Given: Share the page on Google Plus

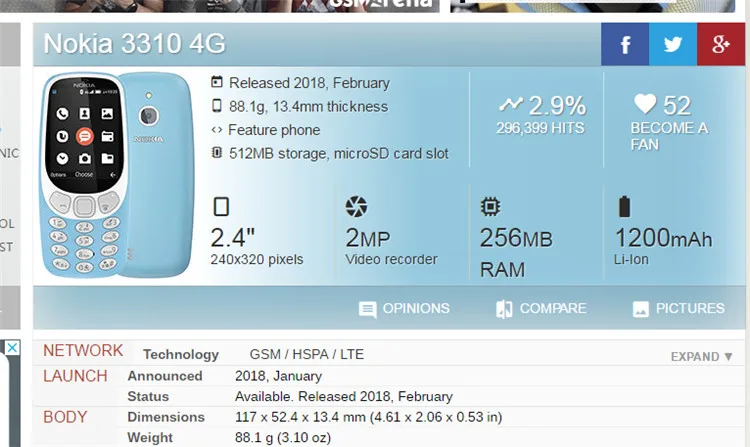Looking at the screenshot, I should [721, 44].
